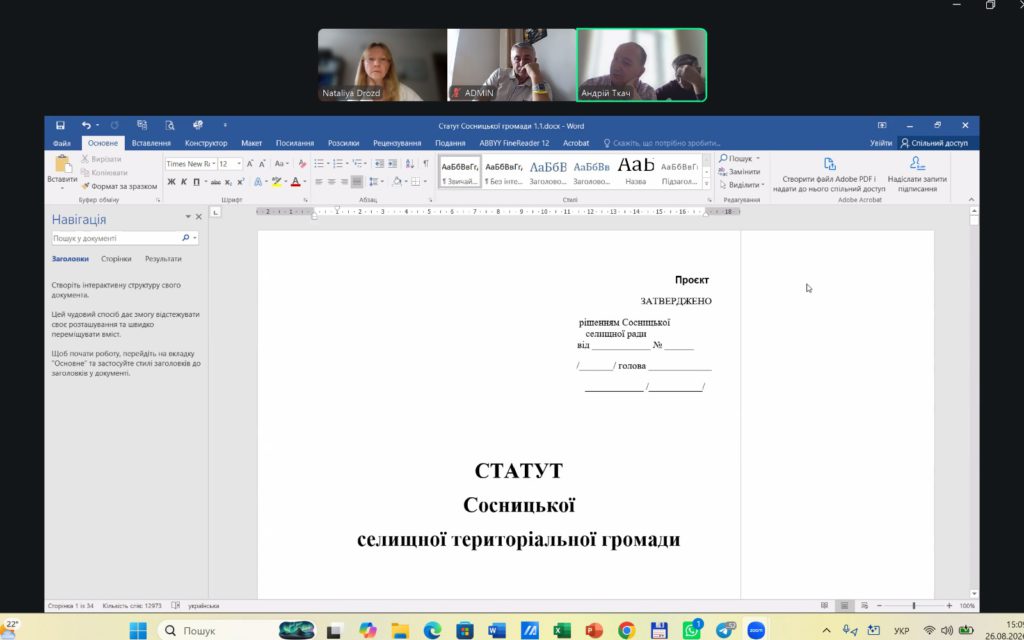Apply superscript formatting
Screen dimensions: 1024x640
[x=240, y=182]
